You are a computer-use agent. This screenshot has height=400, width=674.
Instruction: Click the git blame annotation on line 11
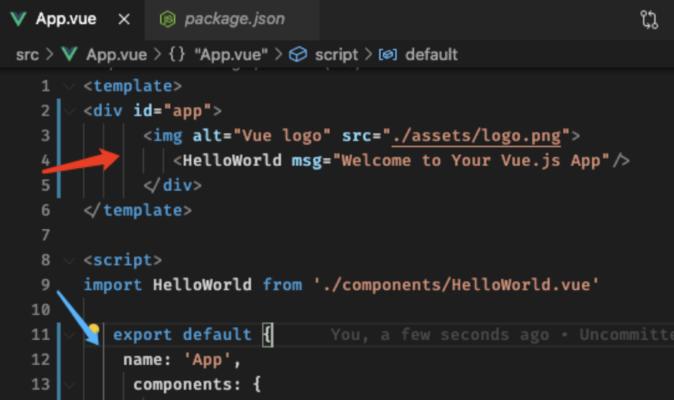tap(502, 335)
